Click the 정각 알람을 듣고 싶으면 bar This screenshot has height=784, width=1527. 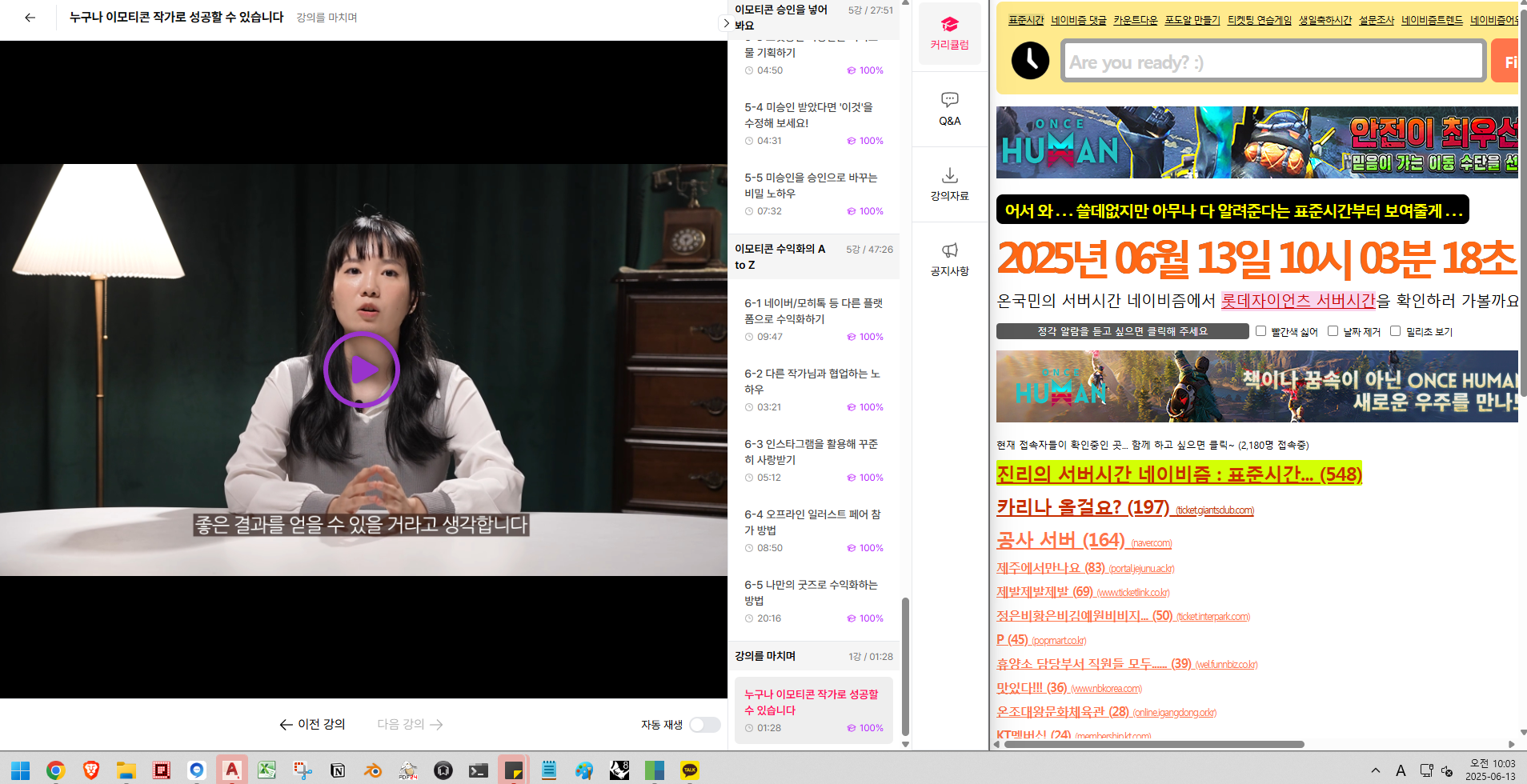(1122, 331)
